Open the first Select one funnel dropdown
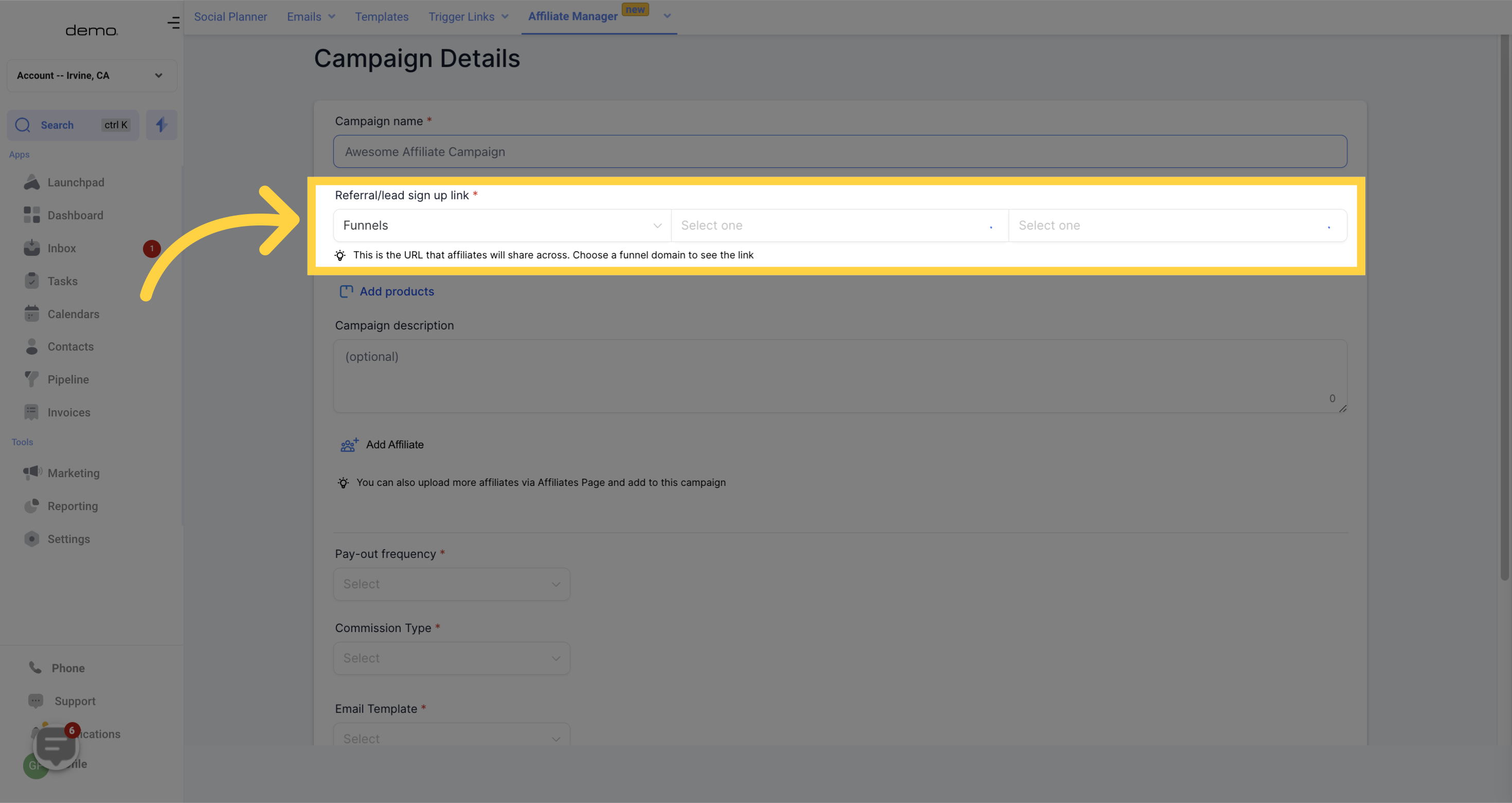The width and height of the screenshot is (1512, 803). pos(840,225)
